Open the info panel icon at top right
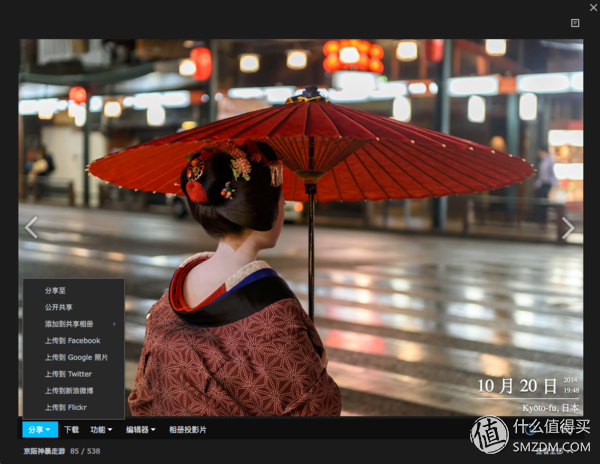The width and height of the screenshot is (600, 464). point(575,22)
